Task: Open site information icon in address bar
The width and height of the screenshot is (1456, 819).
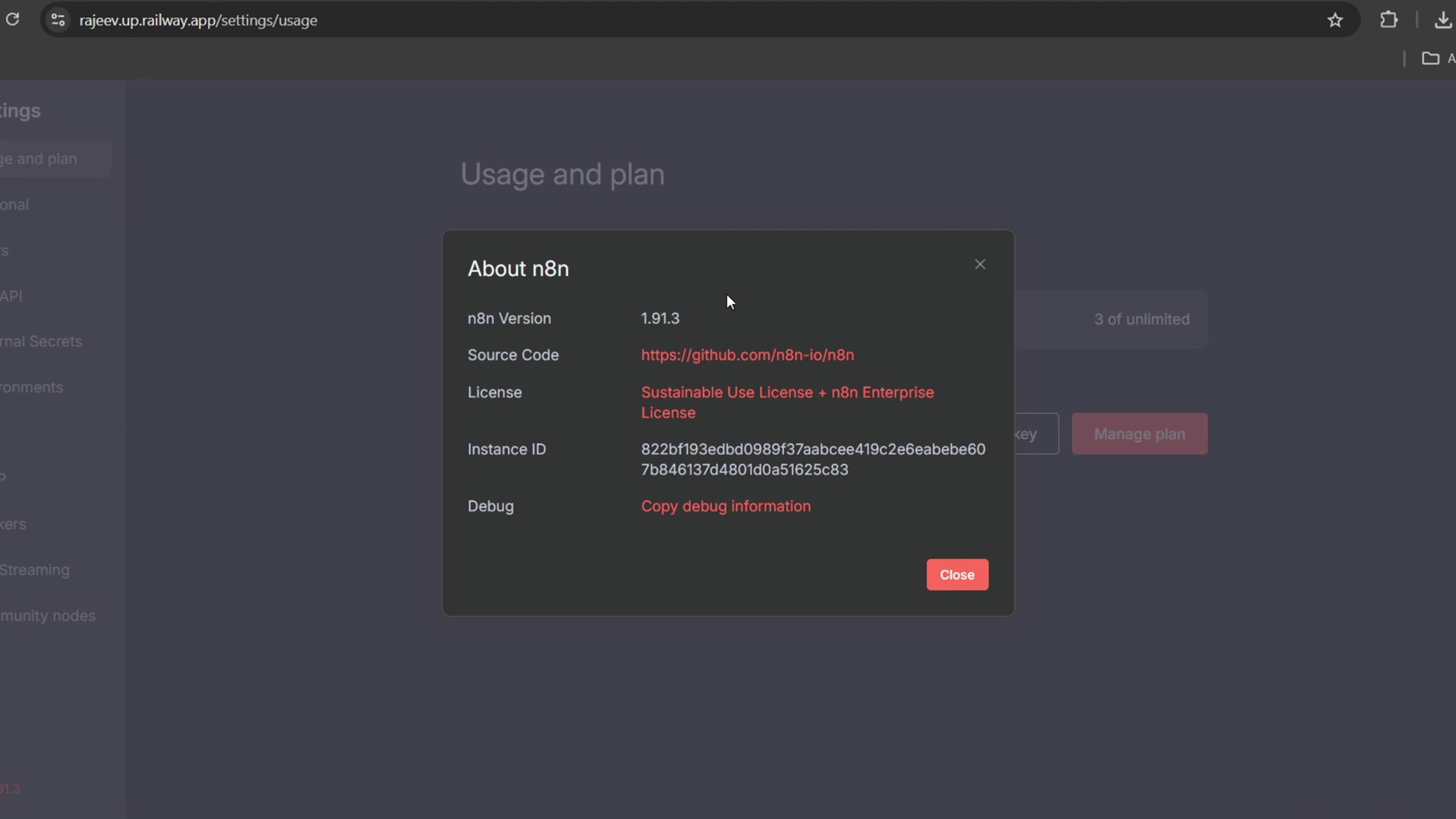Action: (x=58, y=20)
